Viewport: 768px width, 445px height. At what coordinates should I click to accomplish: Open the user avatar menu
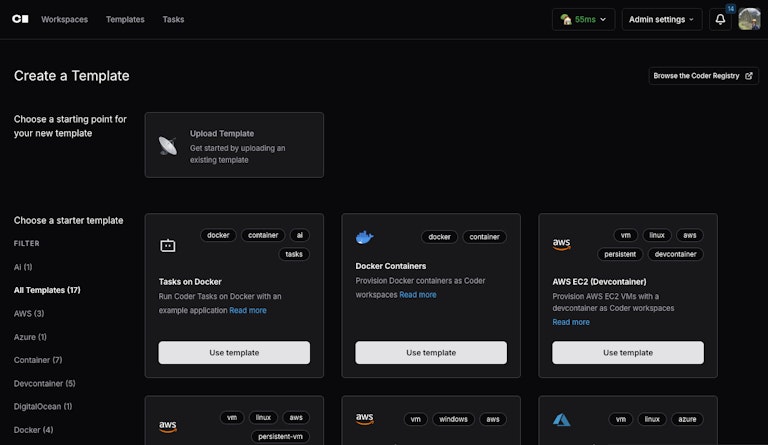pos(749,20)
